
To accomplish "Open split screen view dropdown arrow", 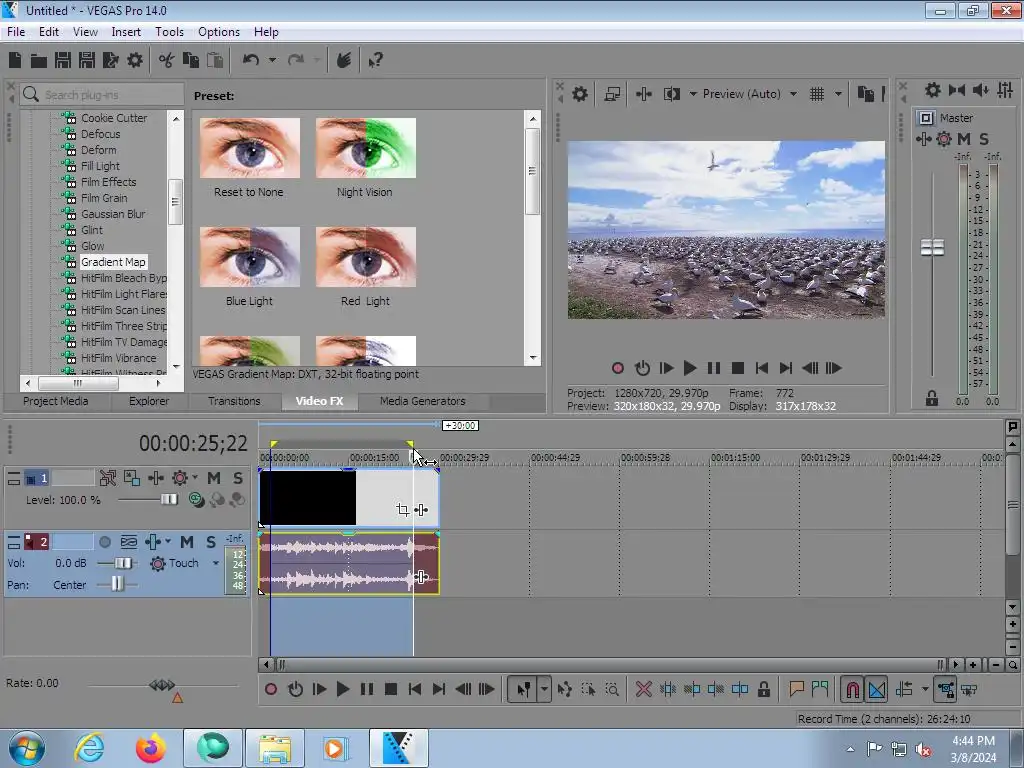I will (693, 94).
